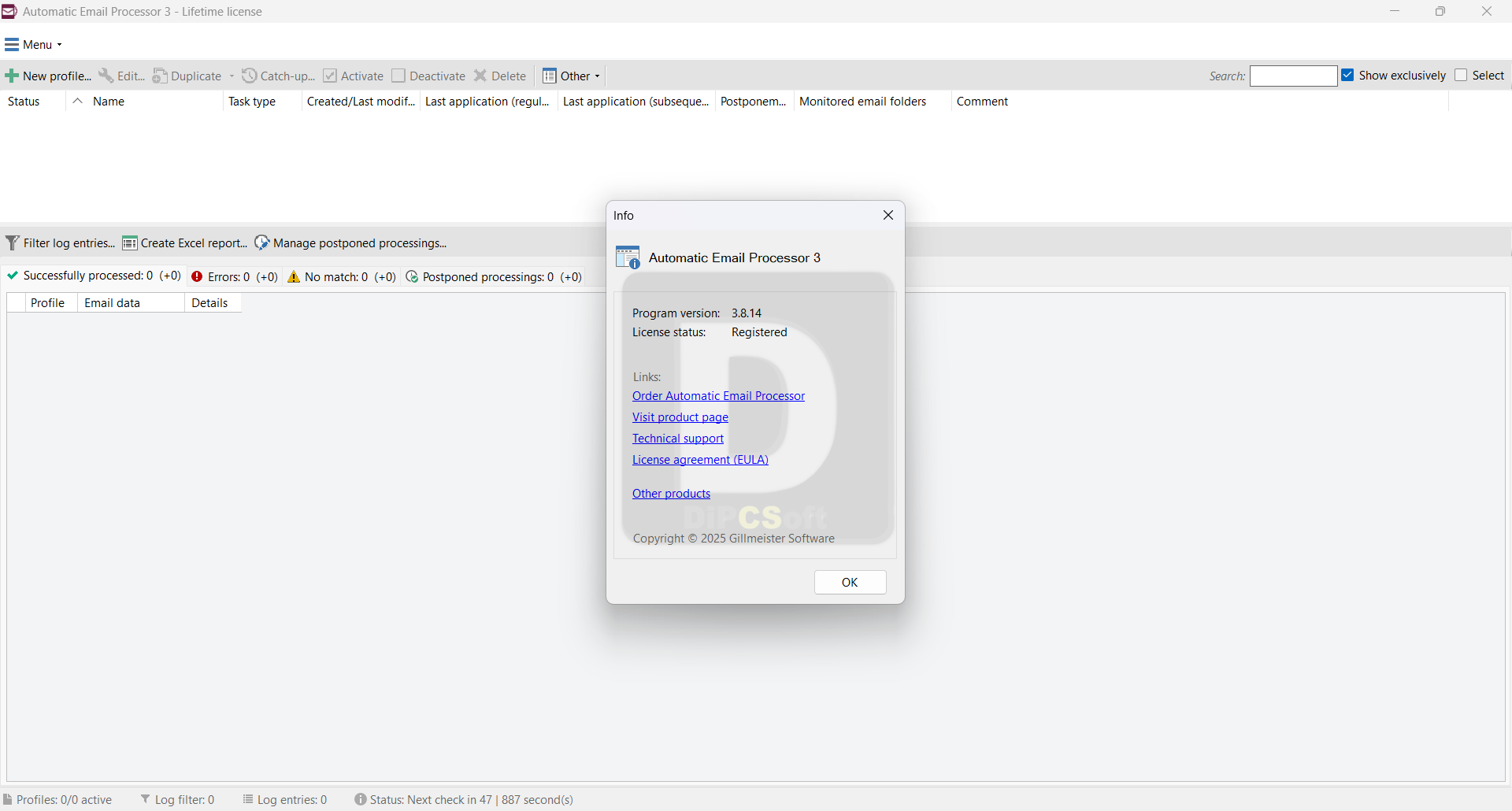Click the Delete X icon
Screen dimensions: 1512x811
(480, 76)
